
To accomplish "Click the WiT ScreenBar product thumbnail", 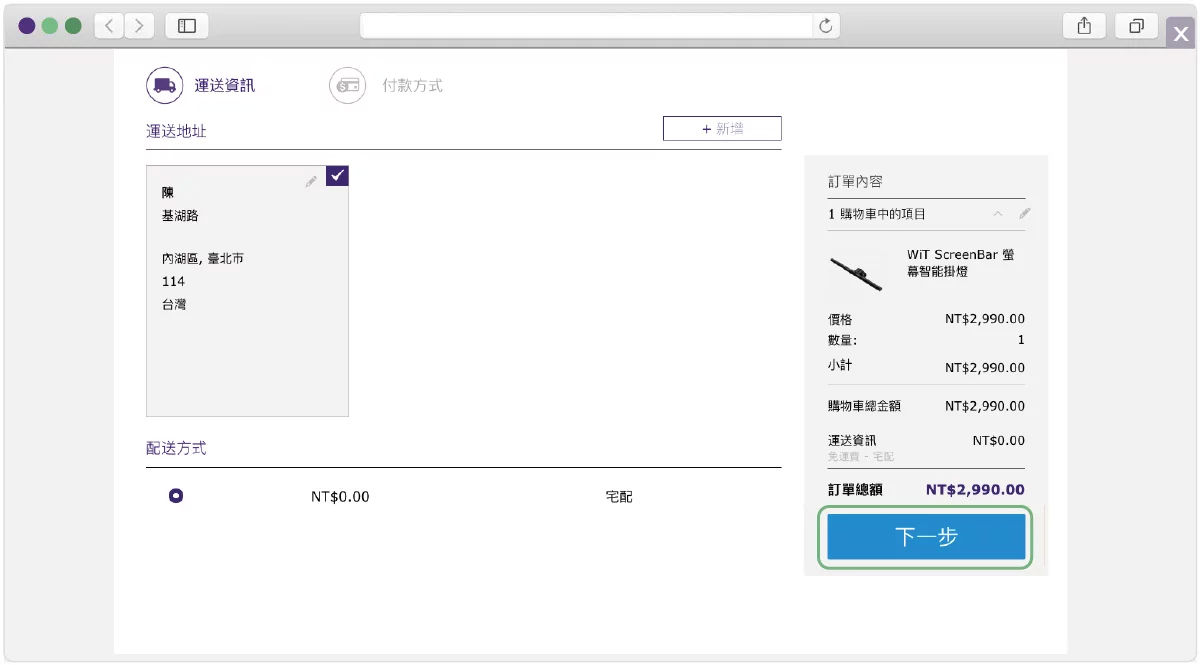I will (x=856, y=272).
